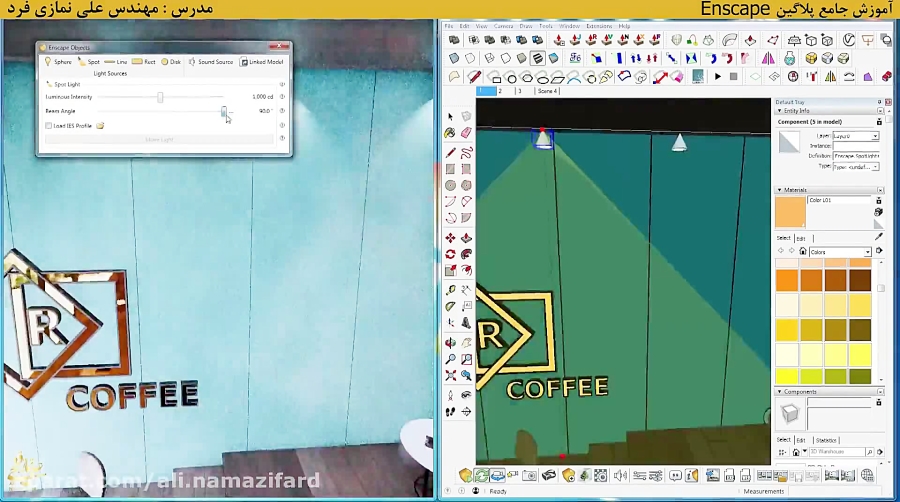The width and height of the screenshot is (900, 502).
Task: Collapse the Entity Info panel header
Action: pyautogui.click(x=780, y=111)
